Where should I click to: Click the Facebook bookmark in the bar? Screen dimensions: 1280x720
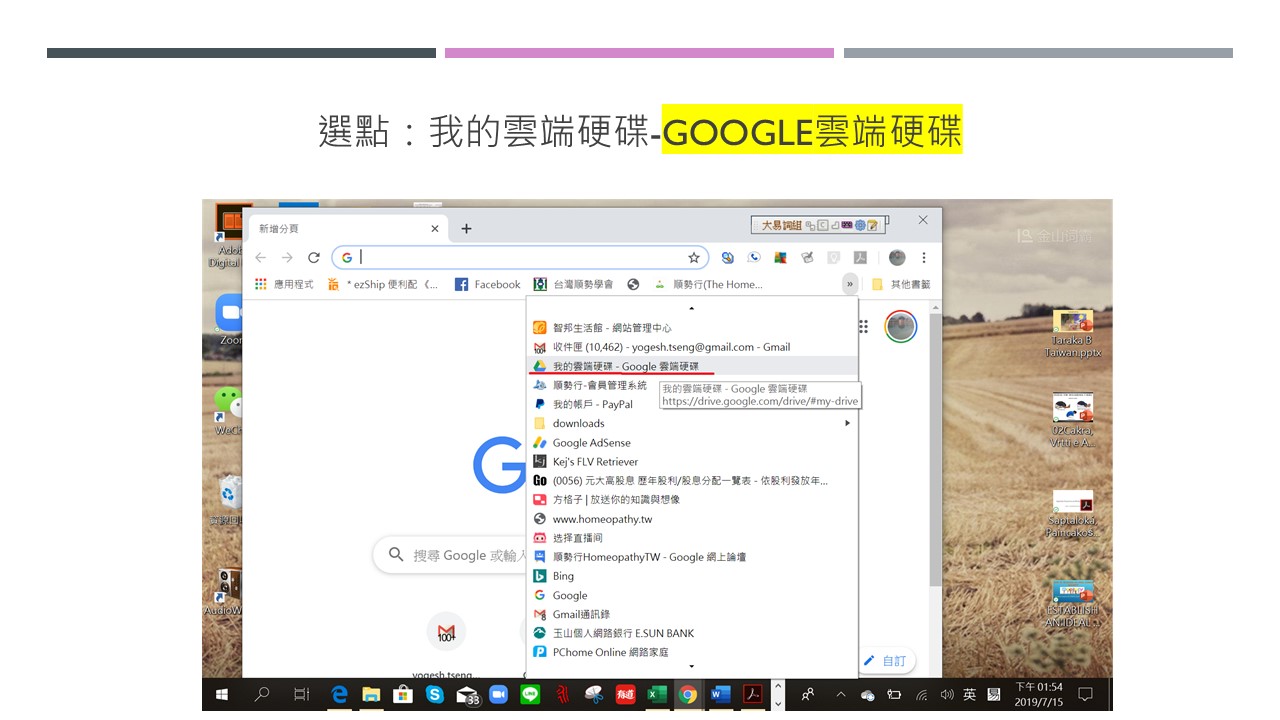[488, 284]
